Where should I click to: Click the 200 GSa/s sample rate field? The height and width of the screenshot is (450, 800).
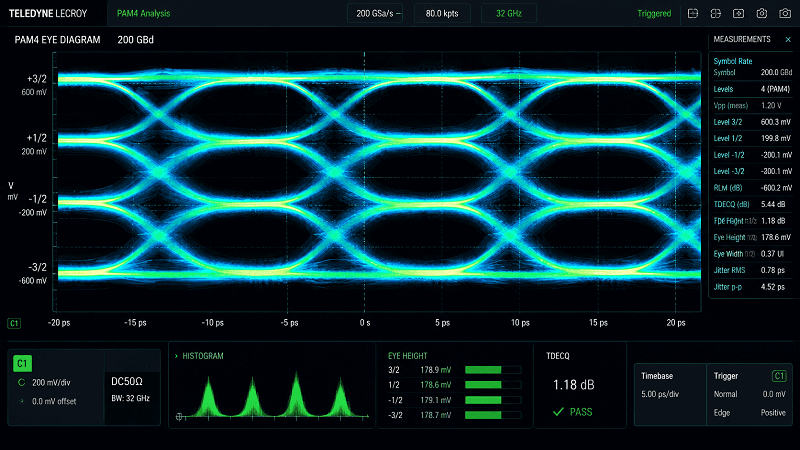point(374,14)
